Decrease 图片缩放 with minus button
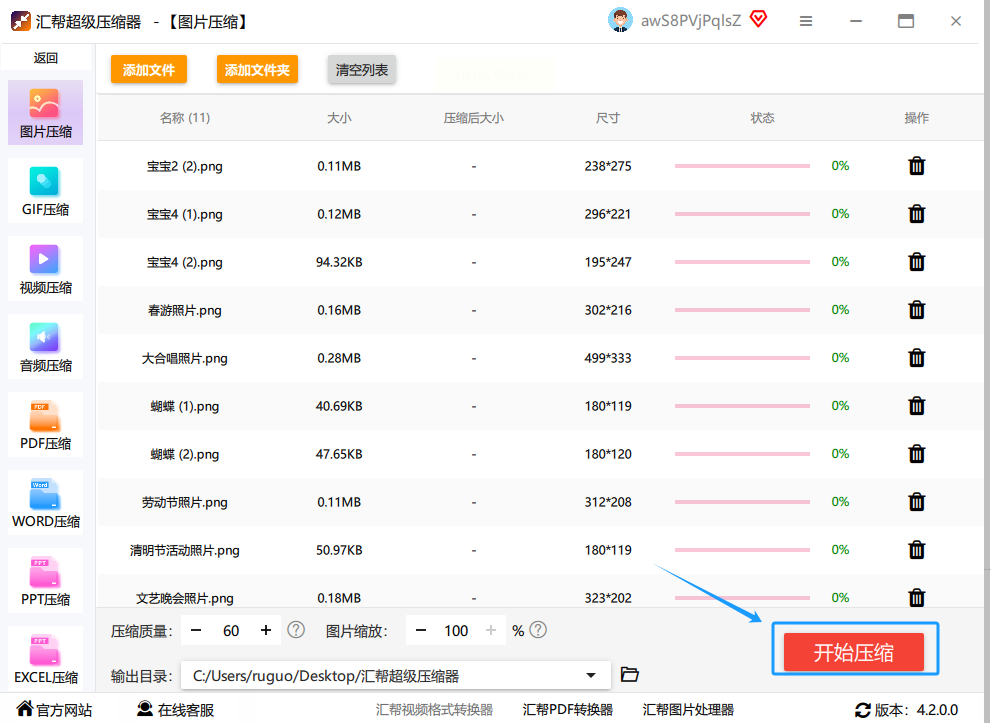The width and height of the screenshot is (991, 723). pyautogui.click(x=421, y=630)
